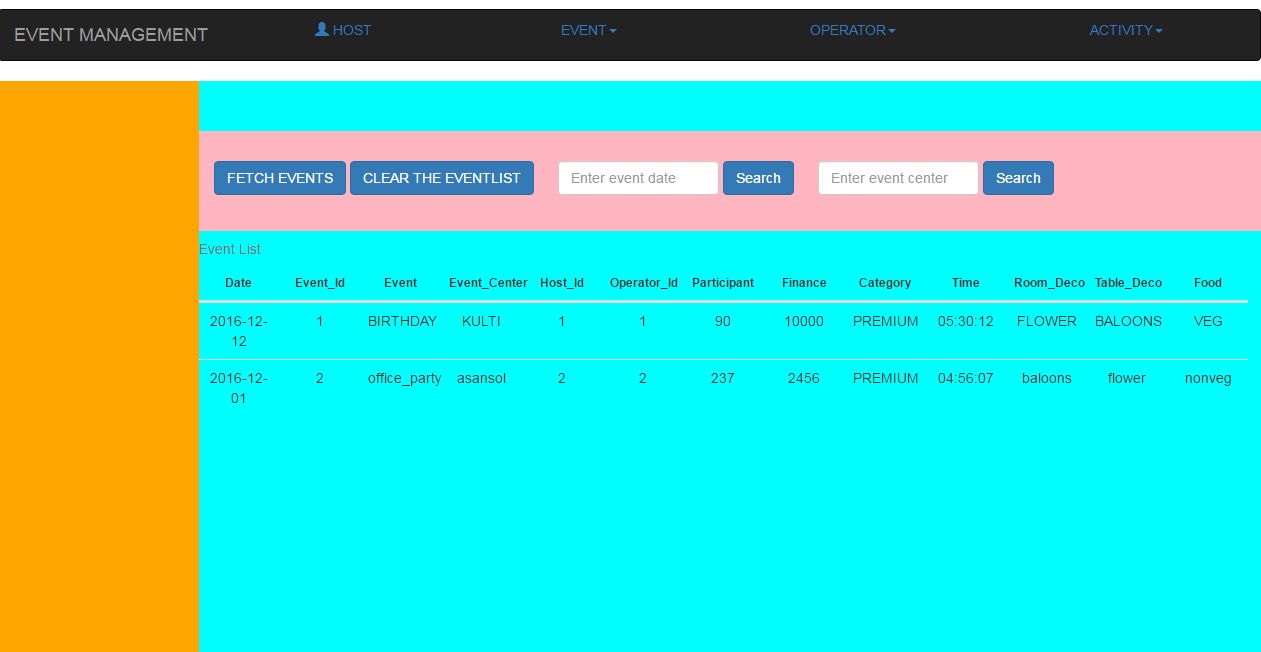Click the office_party event cell
Viewport: 1261px width, 652px height.
(404, 379)
